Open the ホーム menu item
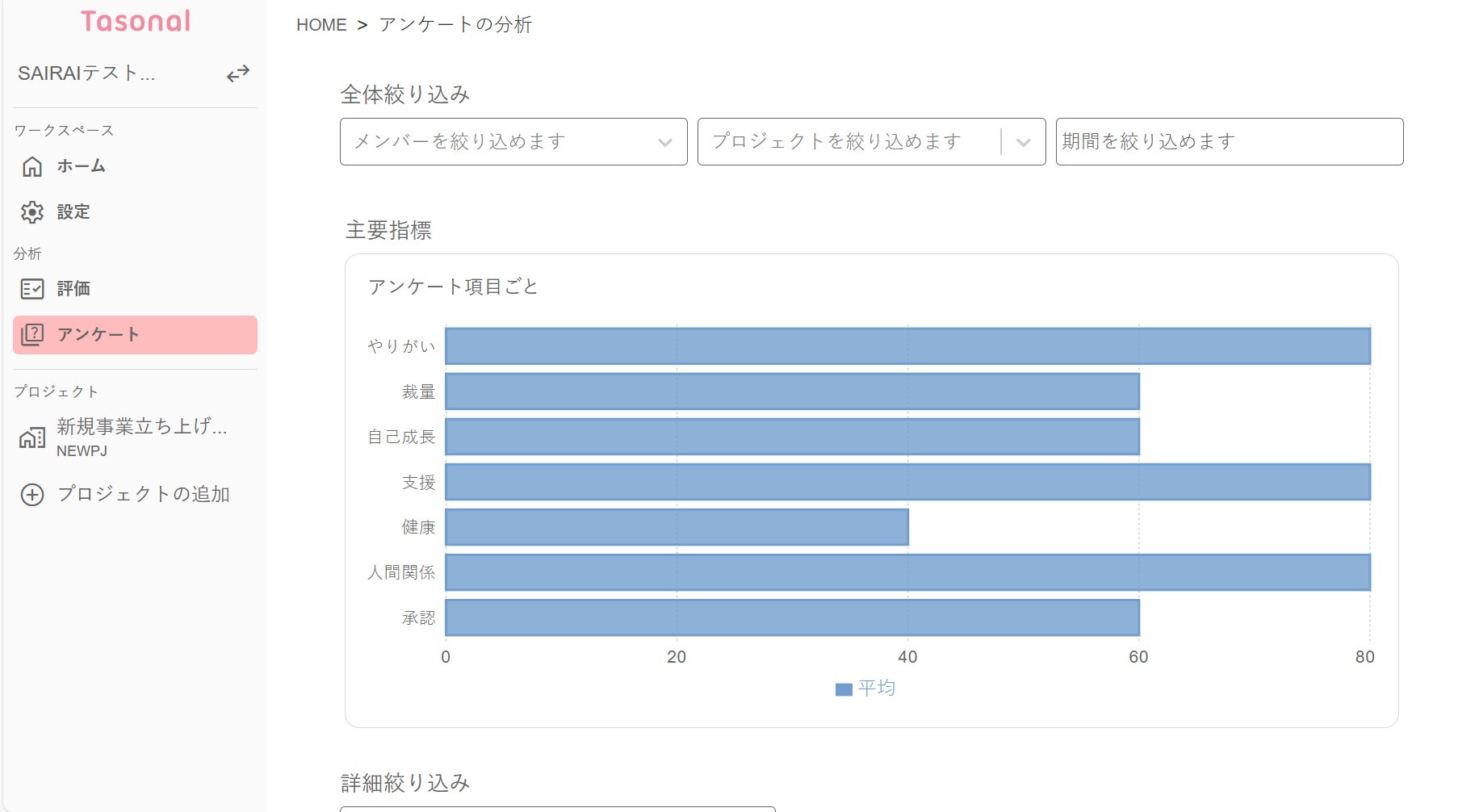The image size is (1475, 812). 81,166
